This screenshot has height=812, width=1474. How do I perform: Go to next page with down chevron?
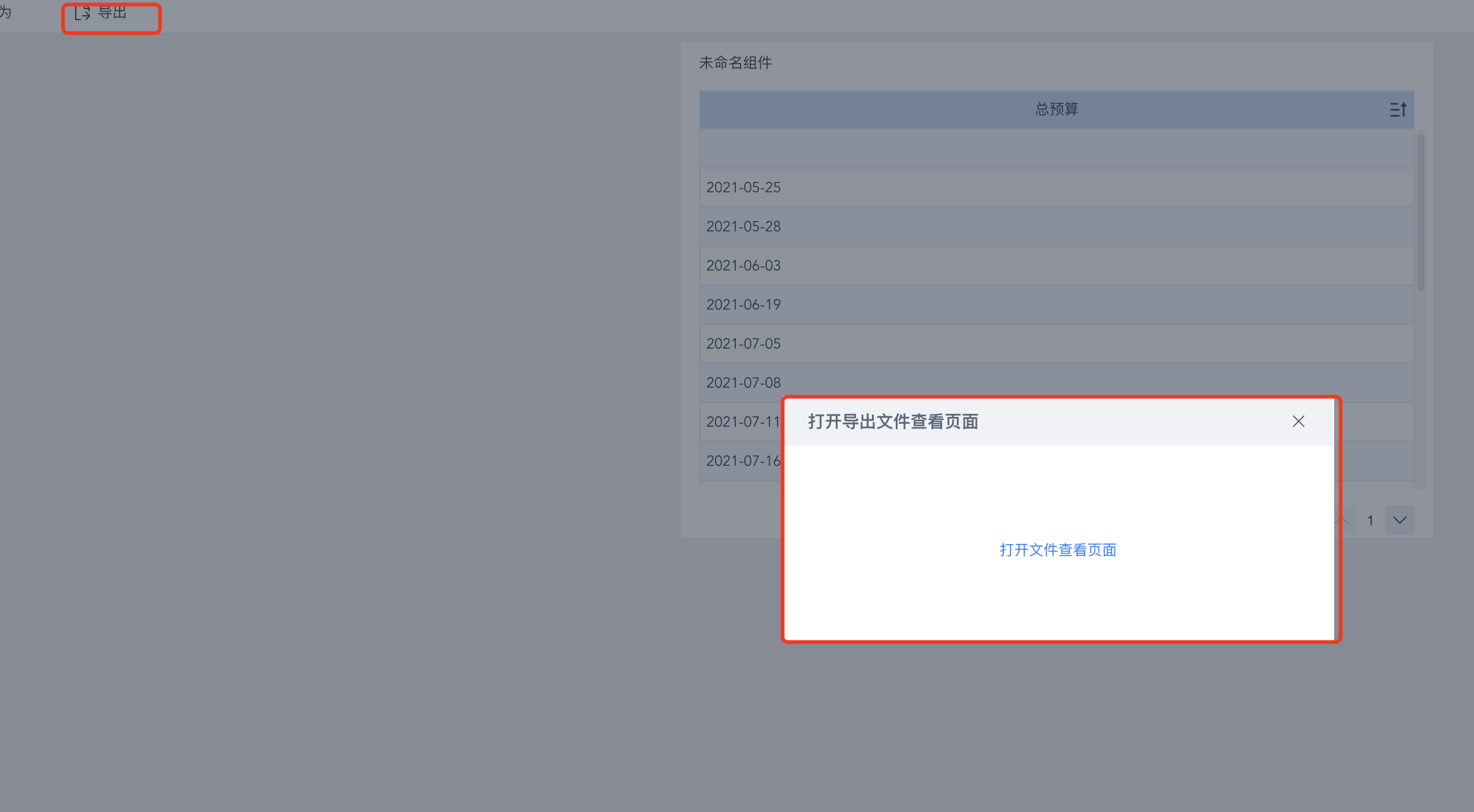(1400, 520)
